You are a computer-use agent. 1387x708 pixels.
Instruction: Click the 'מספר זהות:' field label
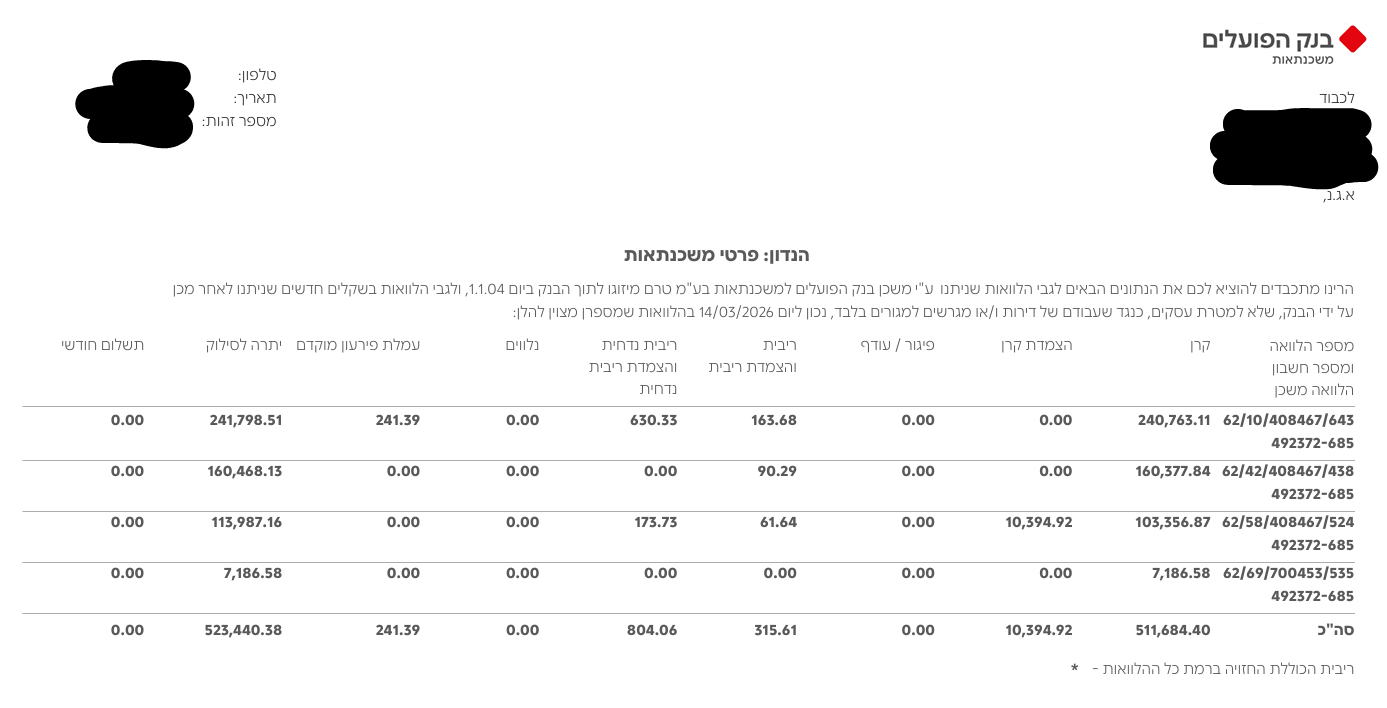pyautogui.click(x=239, y=121)
